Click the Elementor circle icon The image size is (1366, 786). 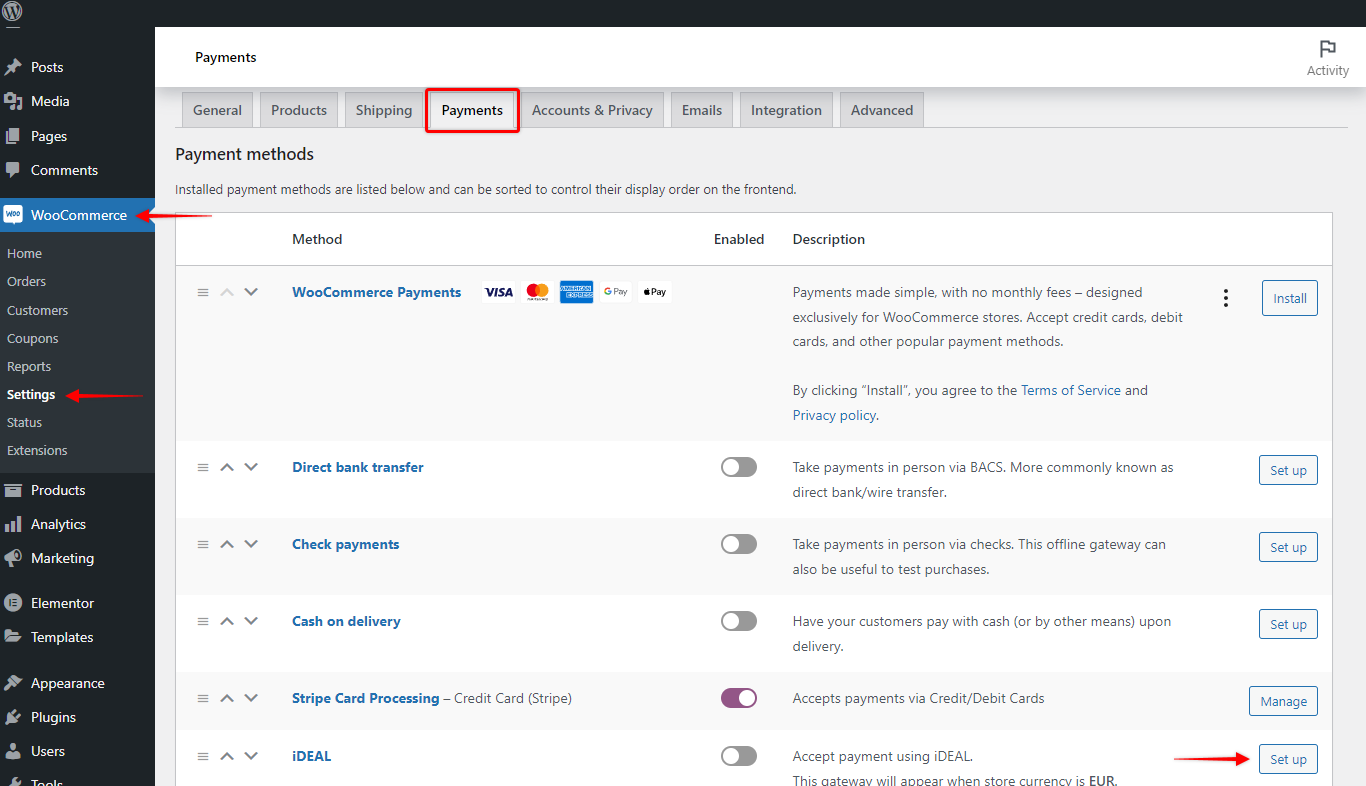[x=13, y=603]
